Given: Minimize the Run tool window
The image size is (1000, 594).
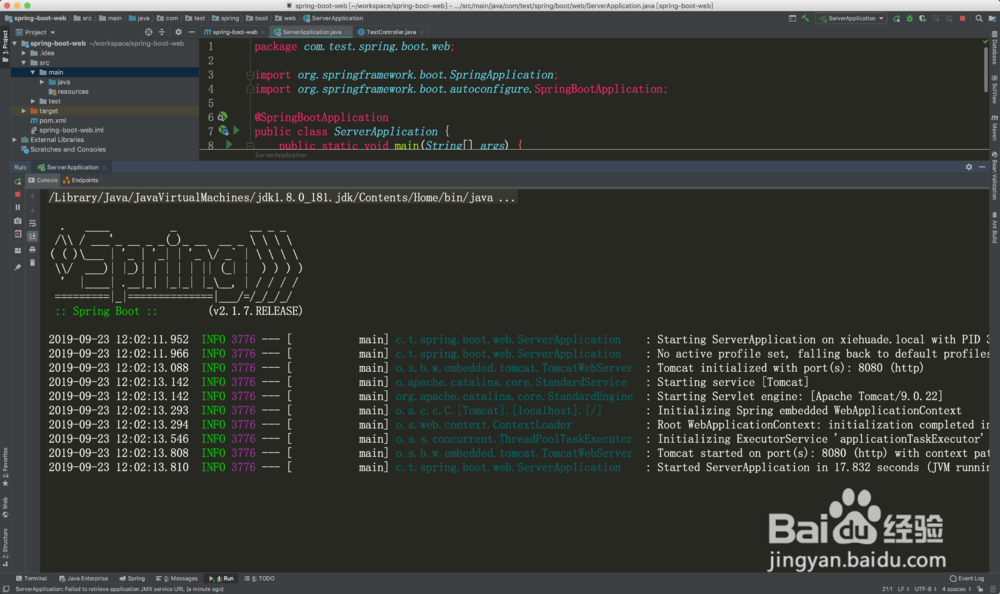Looking at the screenshot, I should tap(982, 167).
